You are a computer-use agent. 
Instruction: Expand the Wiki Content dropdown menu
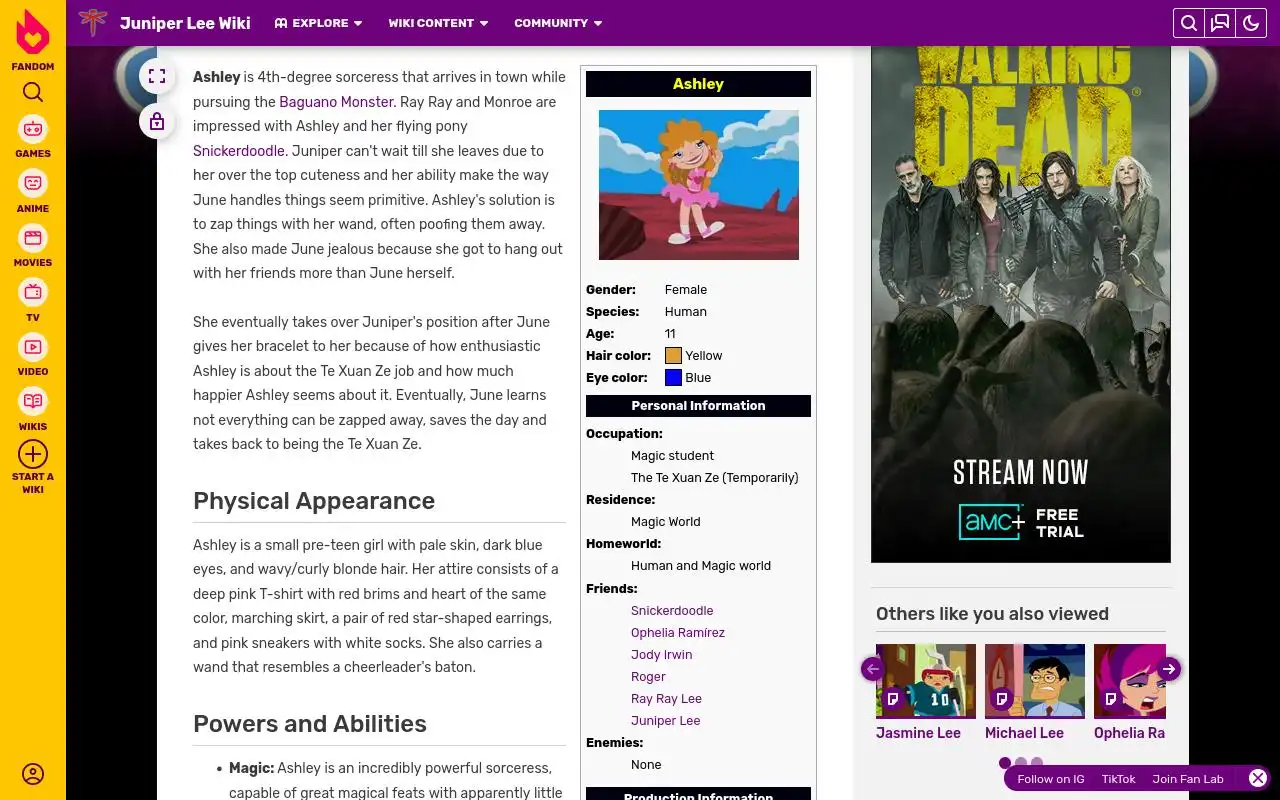click(x=439, y=23)
